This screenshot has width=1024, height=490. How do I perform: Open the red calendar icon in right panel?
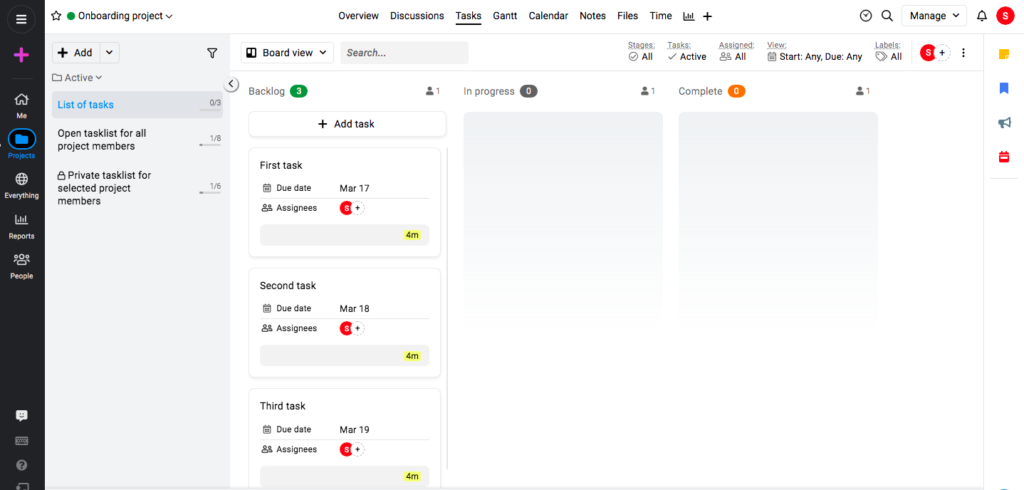(1004, 156)
